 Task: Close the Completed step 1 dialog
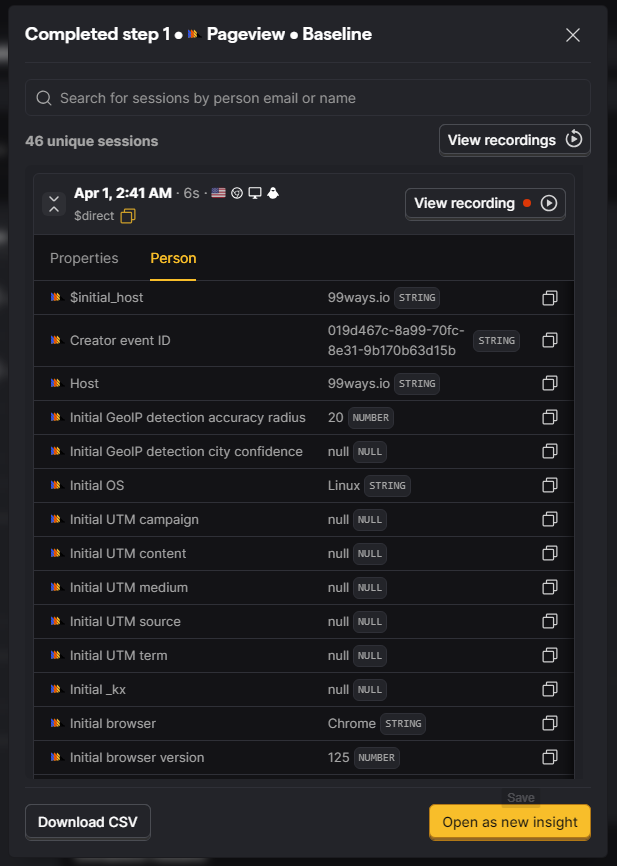click(573, 35)
